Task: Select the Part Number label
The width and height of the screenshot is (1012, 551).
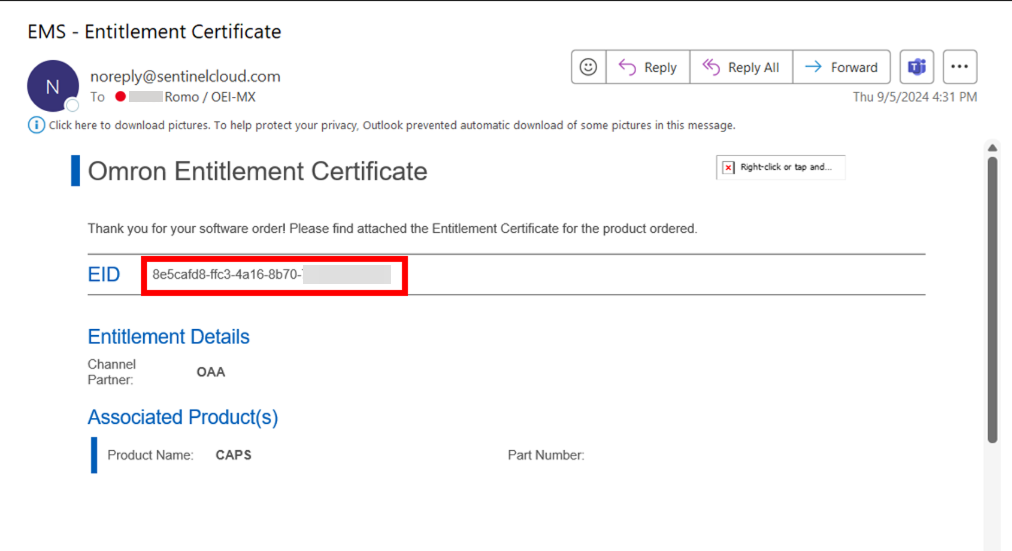Action: point(546,456)
